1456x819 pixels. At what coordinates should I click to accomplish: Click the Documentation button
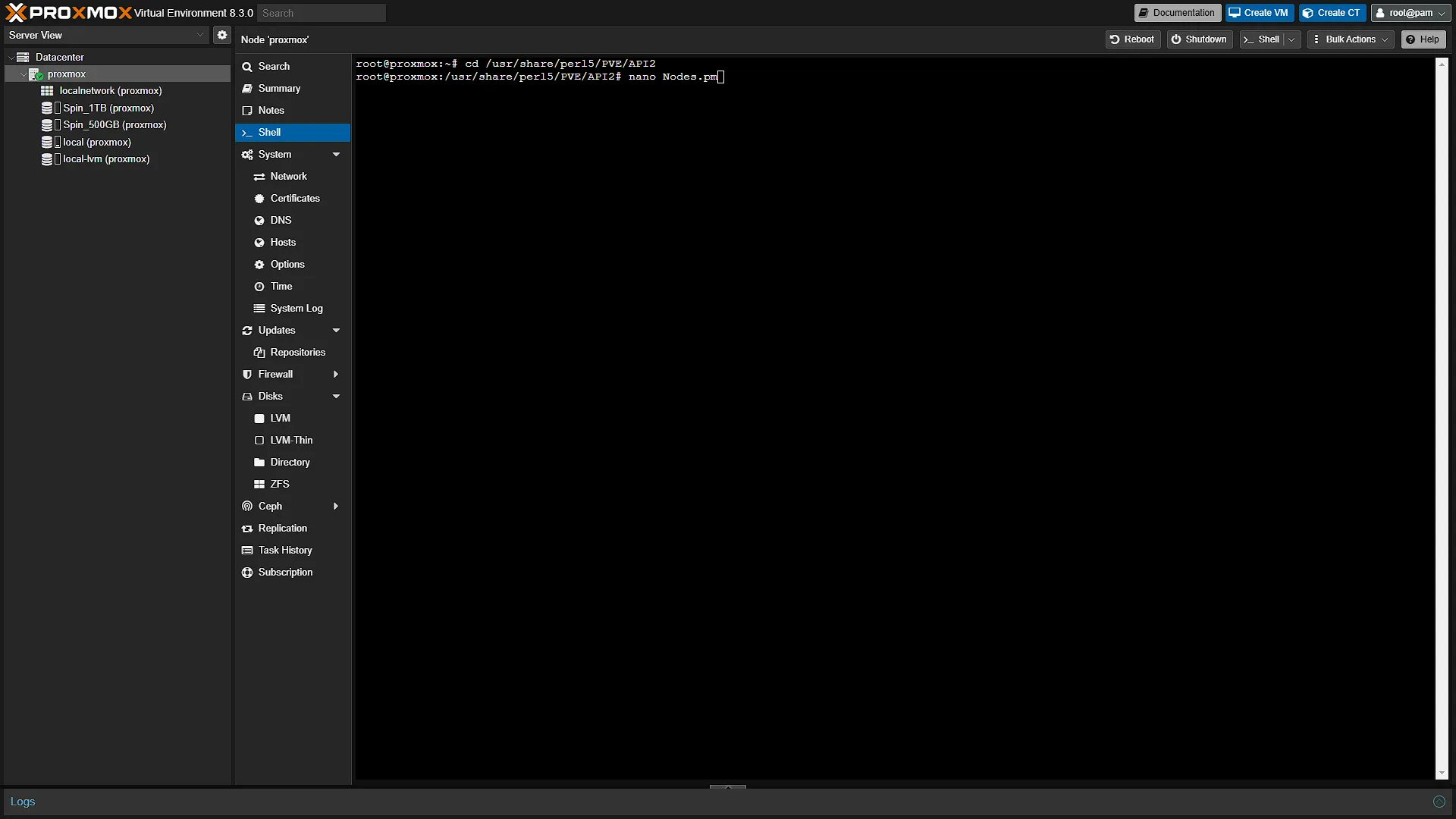point(1177,13)
